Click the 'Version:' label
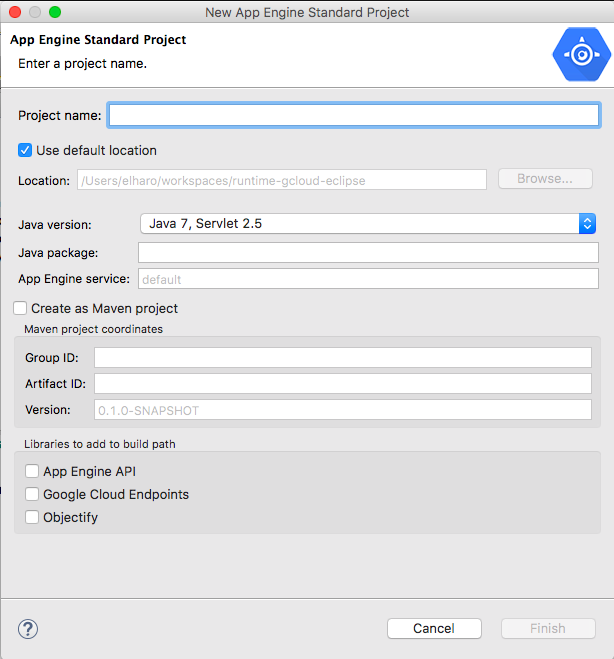614x659 pixels. tap(48, 410)
